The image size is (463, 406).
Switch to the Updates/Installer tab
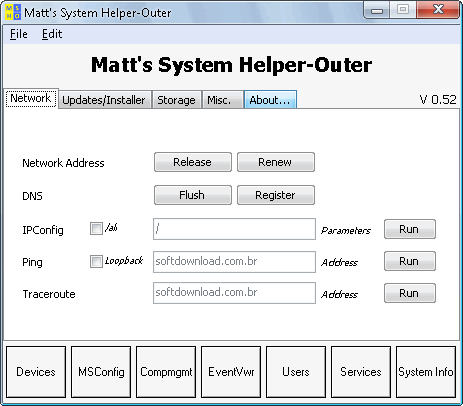point(104,100)
